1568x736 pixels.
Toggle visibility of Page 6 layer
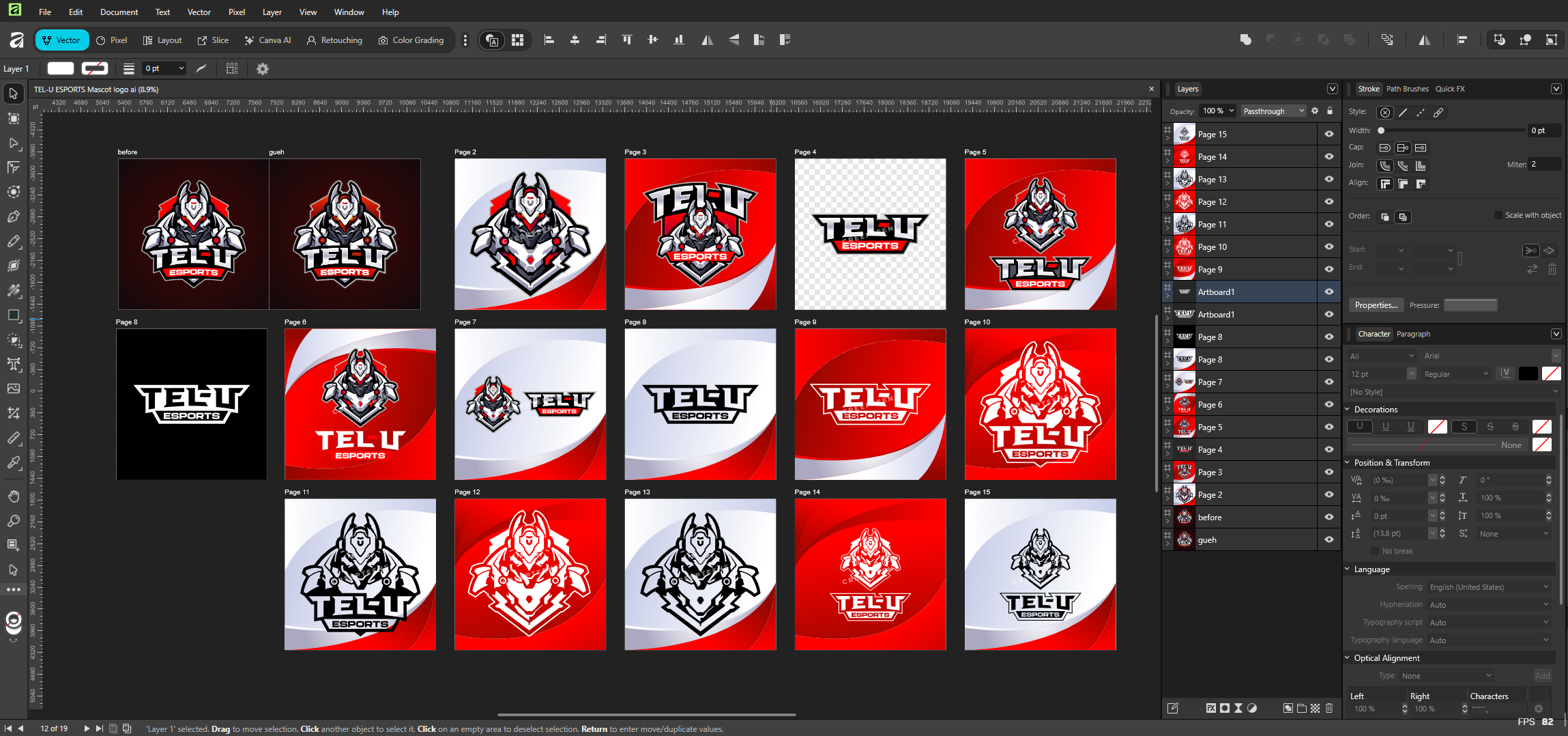[1329, 404]
